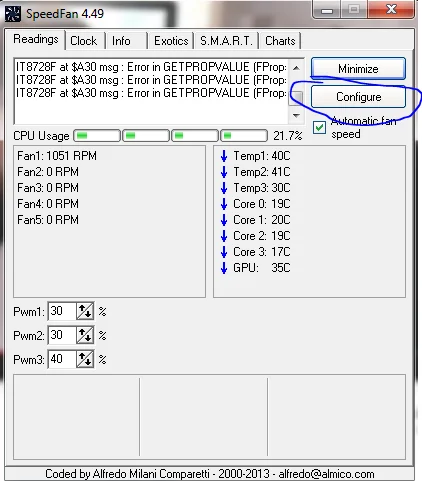The image size is (422, 481).
Task: Click the second CPU usage bar
Action: [x=146, y=136]
